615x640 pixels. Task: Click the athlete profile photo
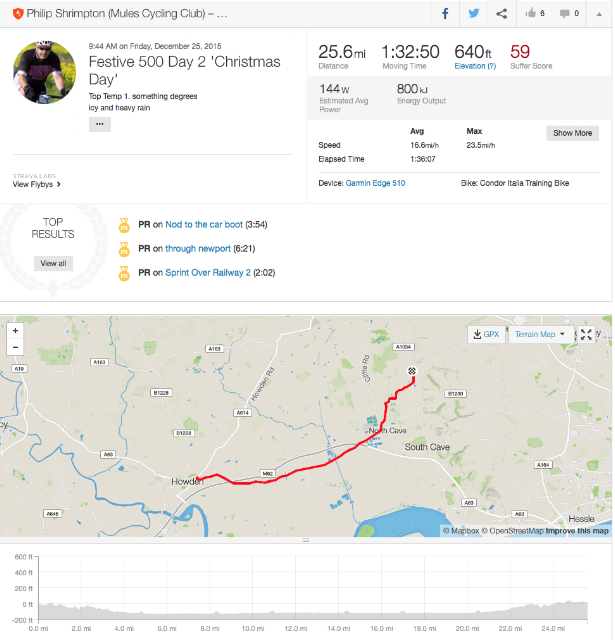pyautogui.click(x=44, y=72)
